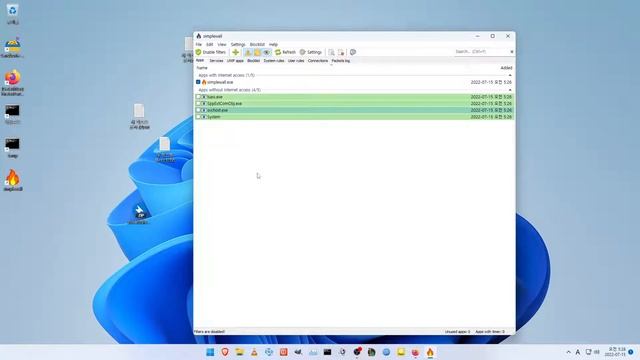Open the Help menu

pos(273,44)
